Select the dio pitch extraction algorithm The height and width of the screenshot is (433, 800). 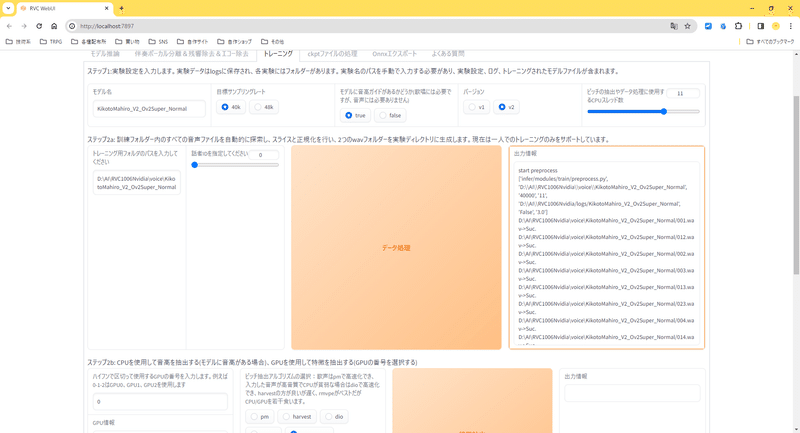(334, 417)
